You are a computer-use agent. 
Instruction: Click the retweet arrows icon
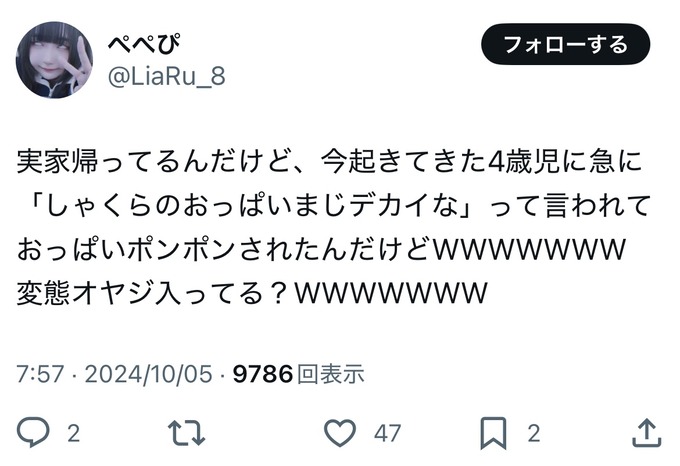[x=186, y=432]
